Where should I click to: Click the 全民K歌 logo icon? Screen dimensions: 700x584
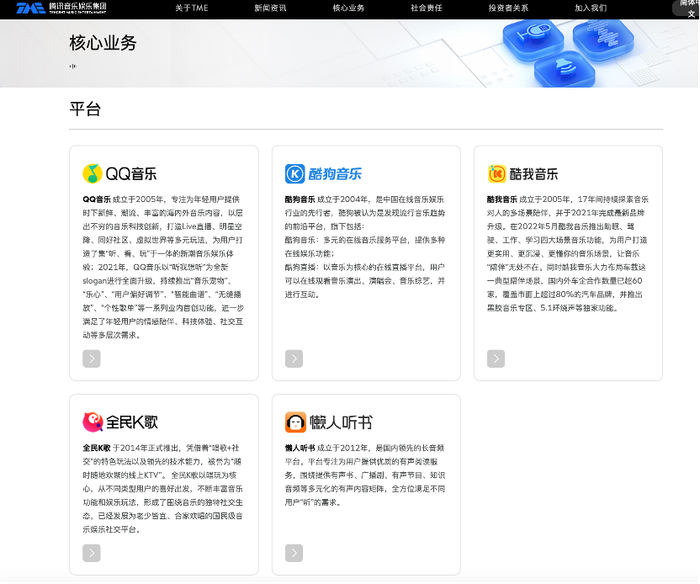(92, 422)
